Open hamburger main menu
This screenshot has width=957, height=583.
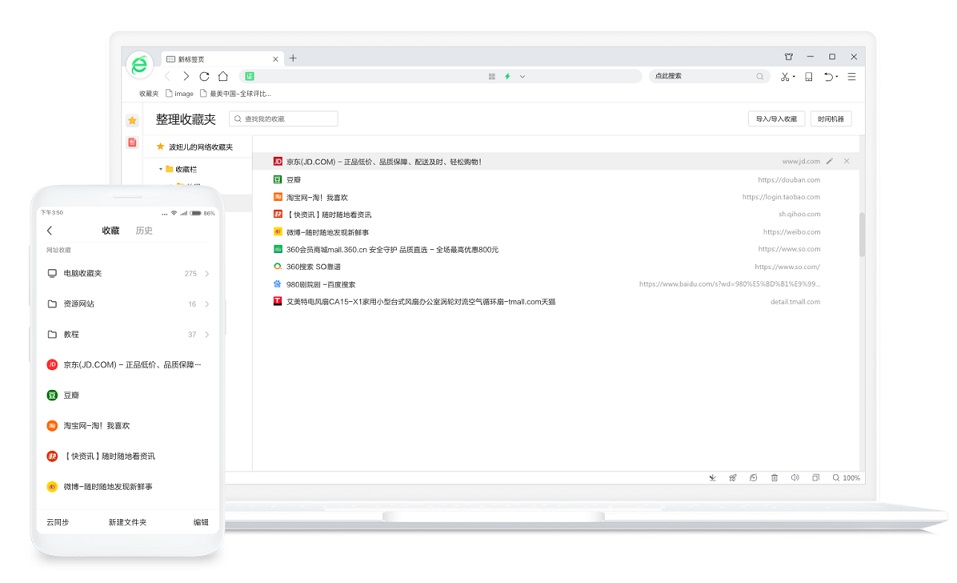tap(852, 76)
